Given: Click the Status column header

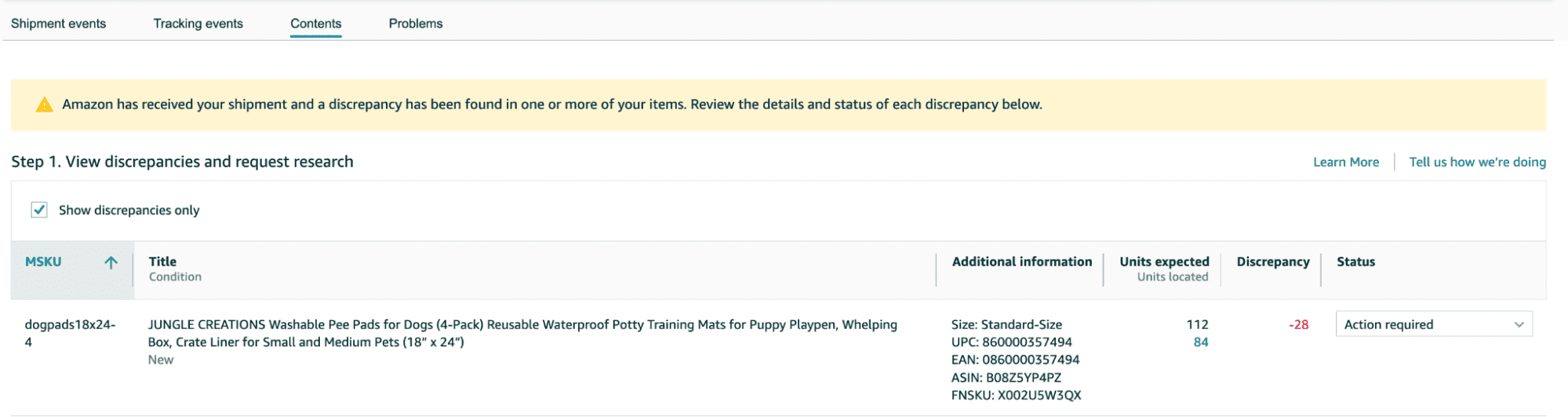Looking at the screenshot, I should 1355,262.
